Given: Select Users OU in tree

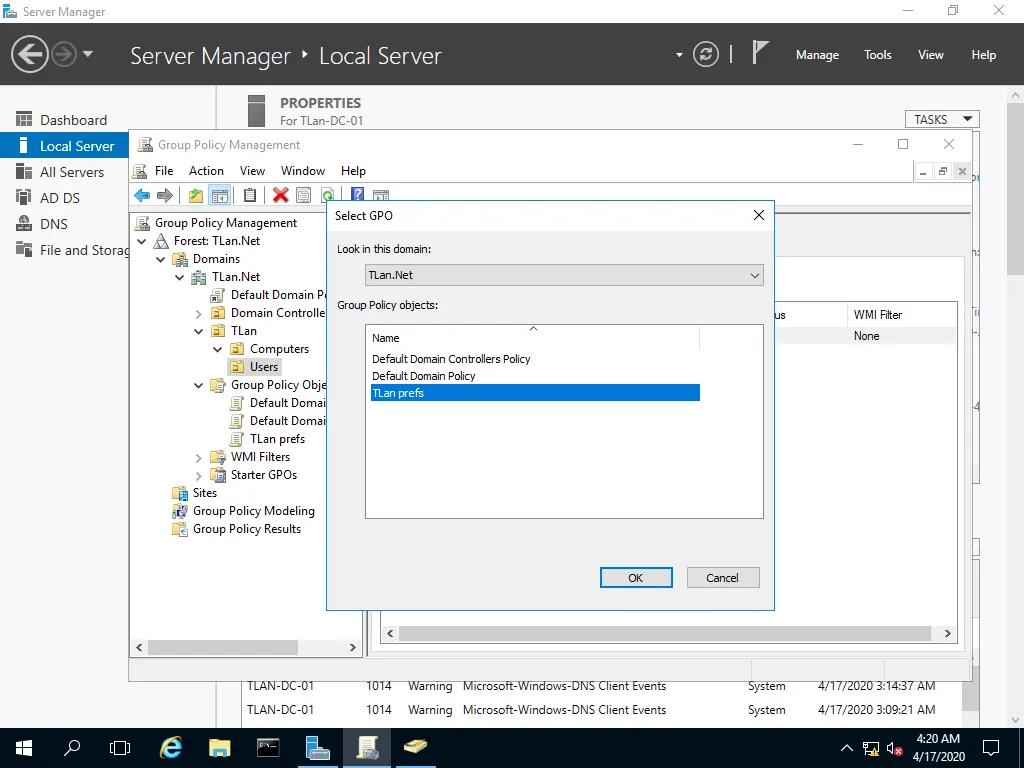Looking at the screenshot, I should pos(264,367).
